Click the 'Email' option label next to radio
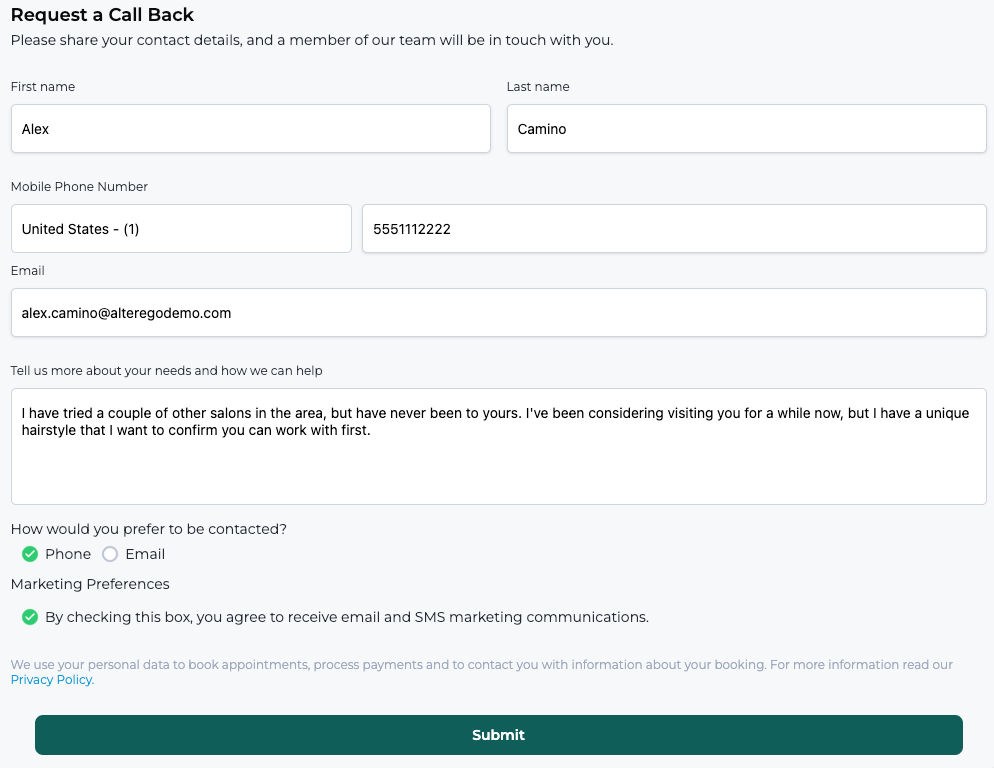The width and height of the screenshot is (994, 768). 145,554
